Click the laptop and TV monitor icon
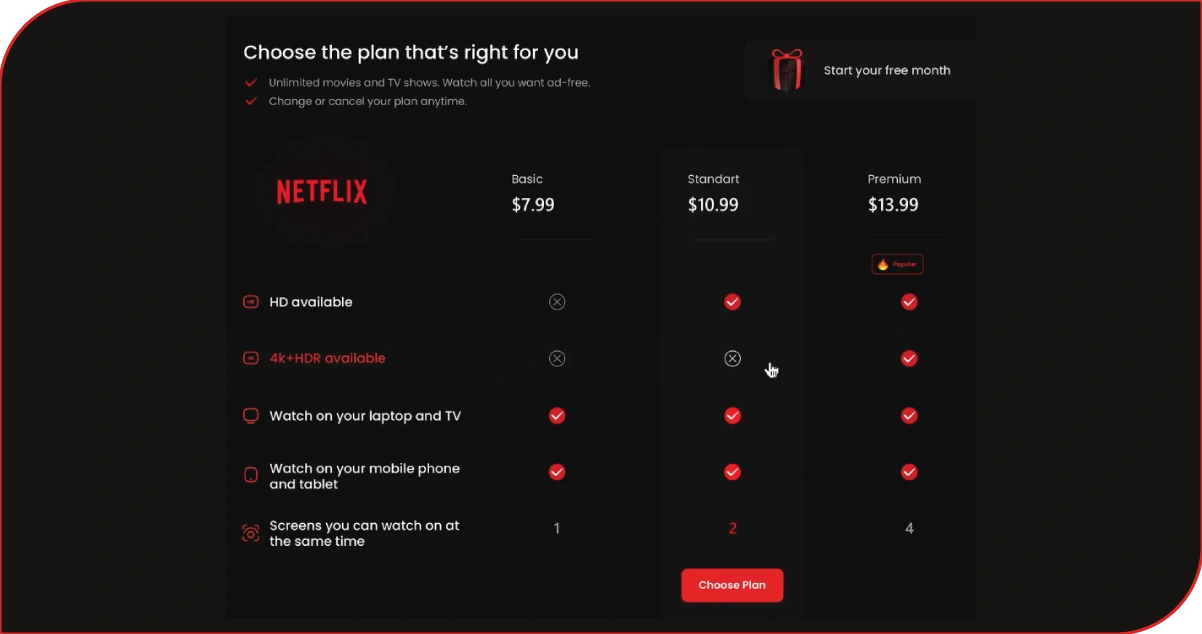 click(250, 415)
